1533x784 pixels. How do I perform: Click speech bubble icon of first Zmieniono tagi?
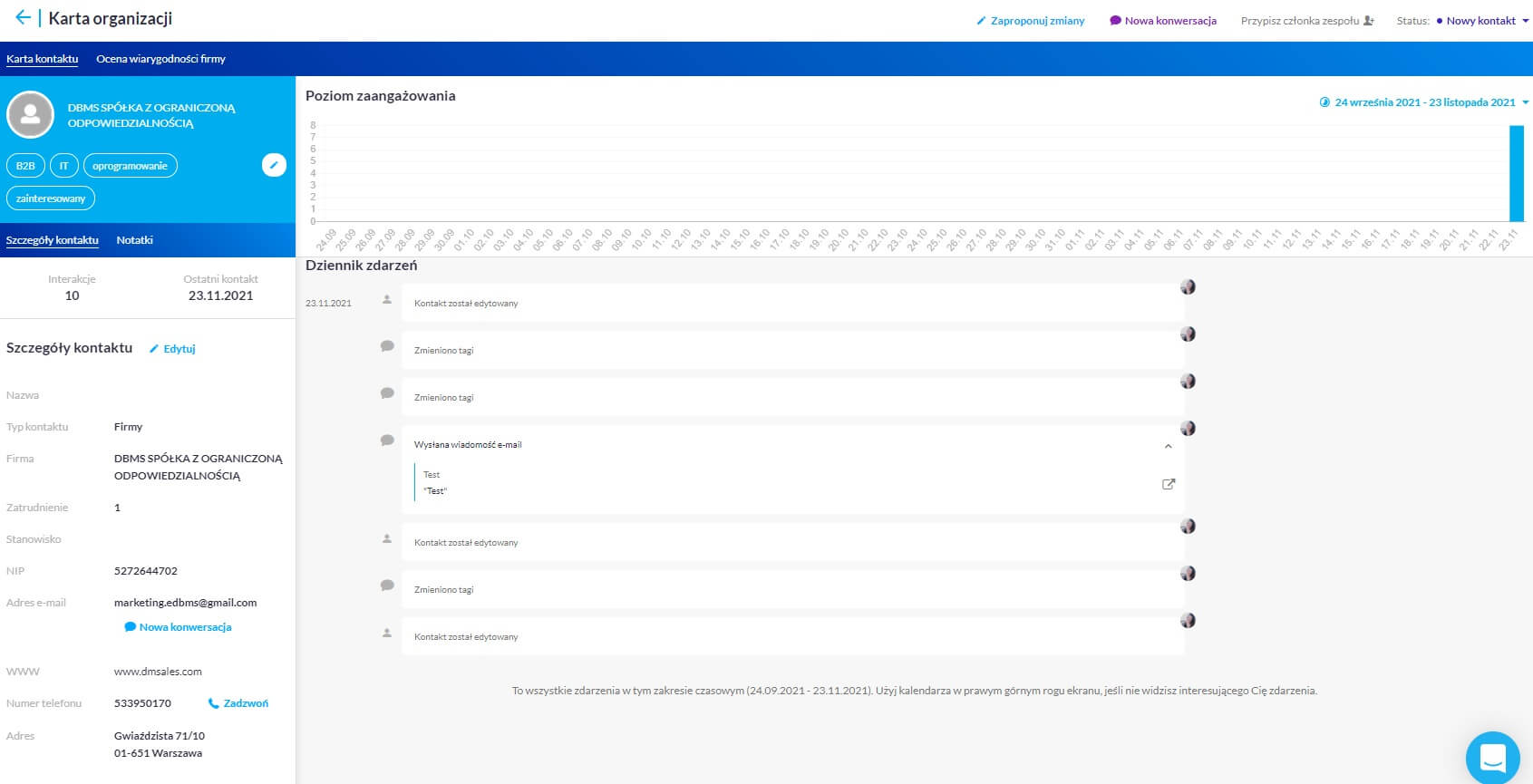[387, 345]
